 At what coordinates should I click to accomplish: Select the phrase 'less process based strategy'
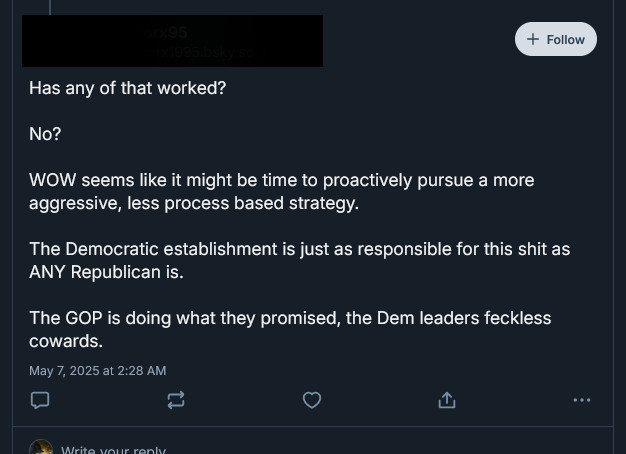(242, 204)
